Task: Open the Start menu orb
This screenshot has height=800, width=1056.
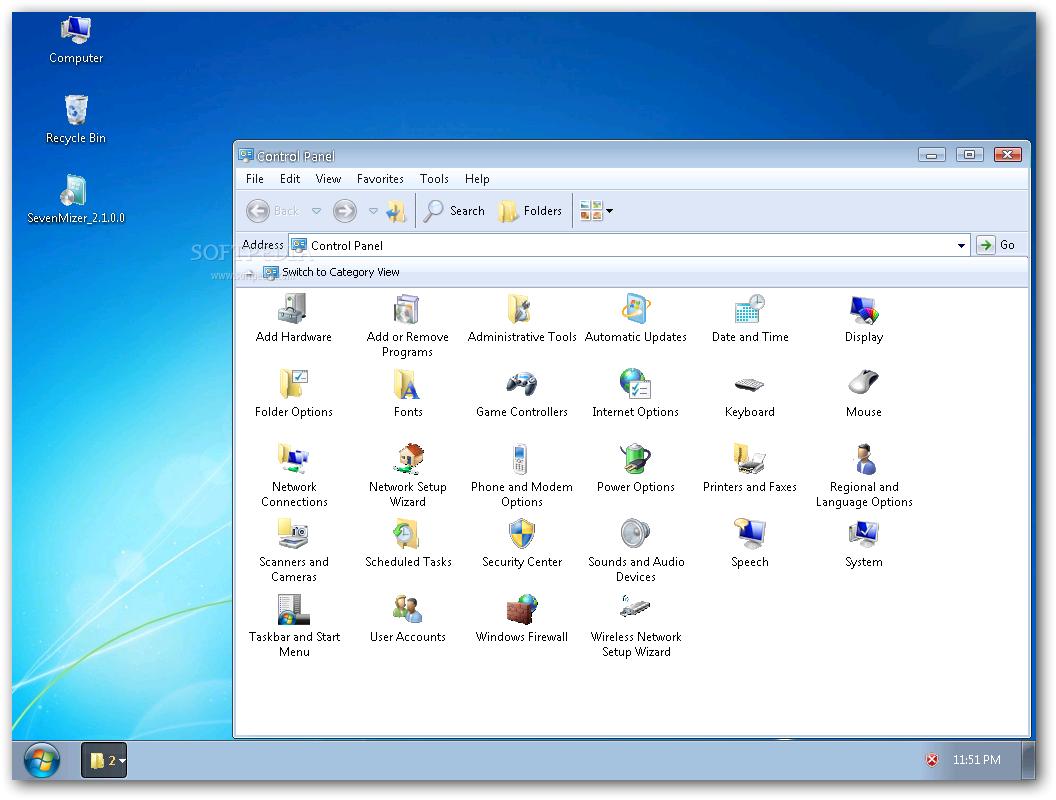Action: pyautogui.click(x=42, y=760)
